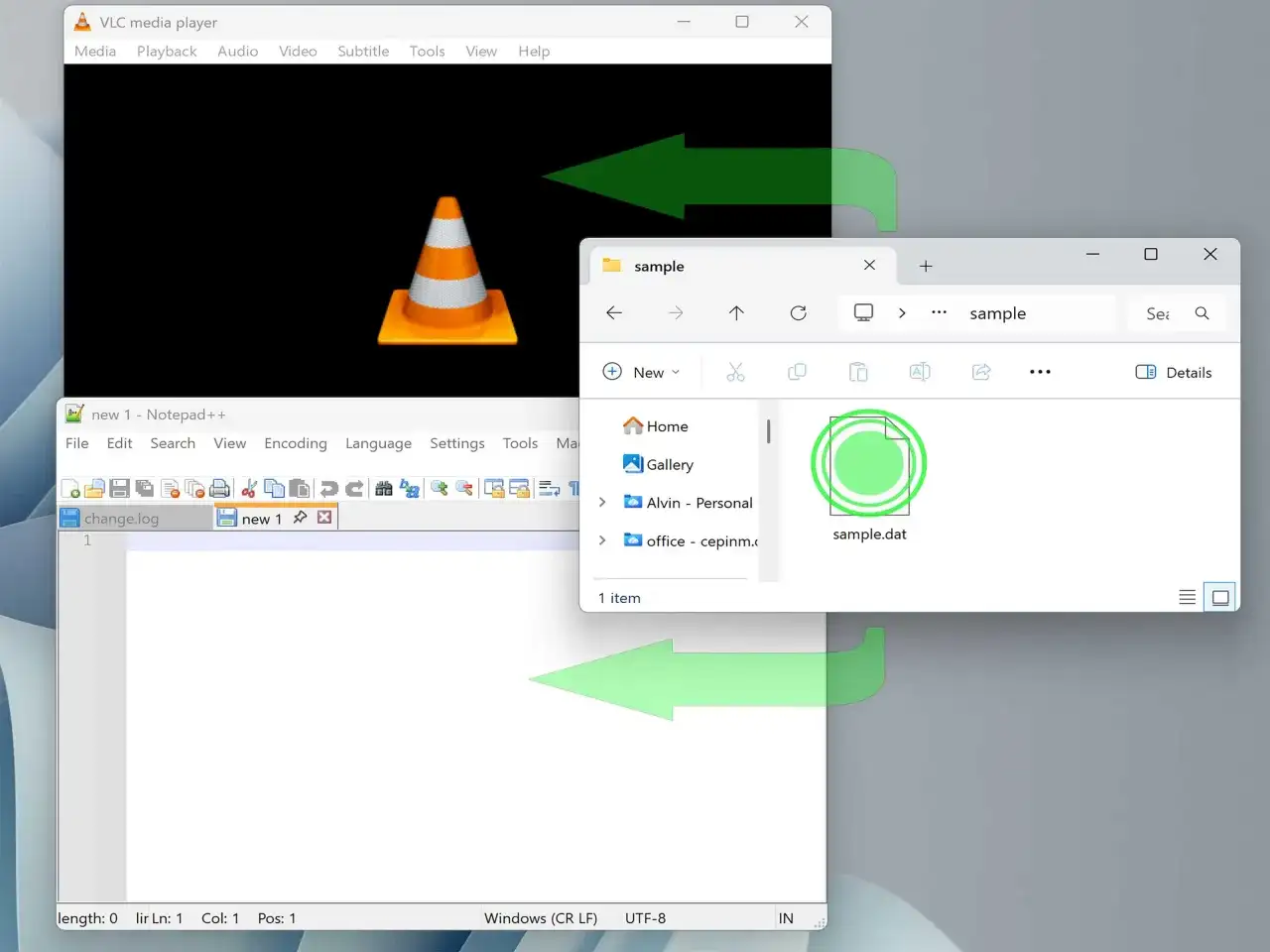The height and width of the screenshot is (952, 1270).
Task: Click Windows (CR LF) in Notepad++ status bar
Action: (x=541, y=918)
